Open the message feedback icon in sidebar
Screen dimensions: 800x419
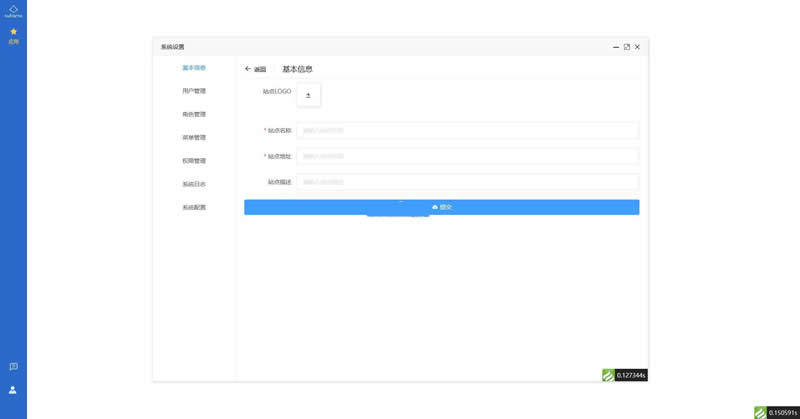[x=13, y=366]
